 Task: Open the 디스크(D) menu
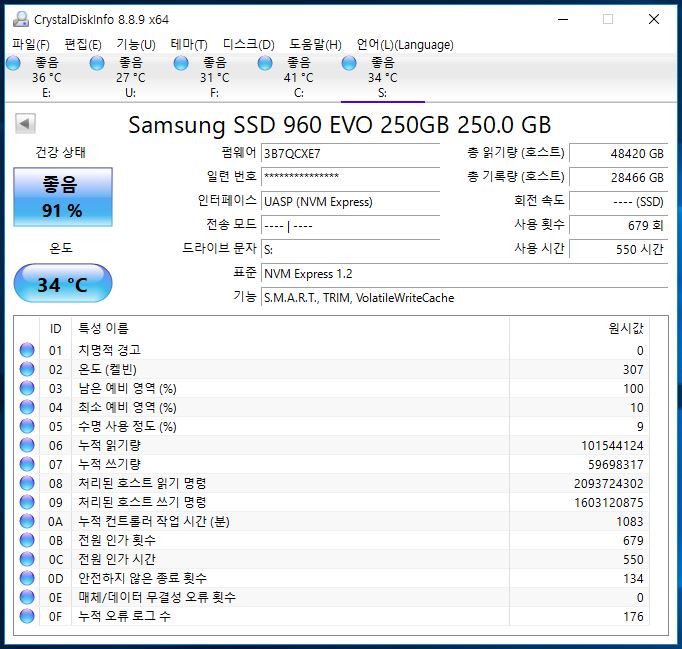pos(248,44)
